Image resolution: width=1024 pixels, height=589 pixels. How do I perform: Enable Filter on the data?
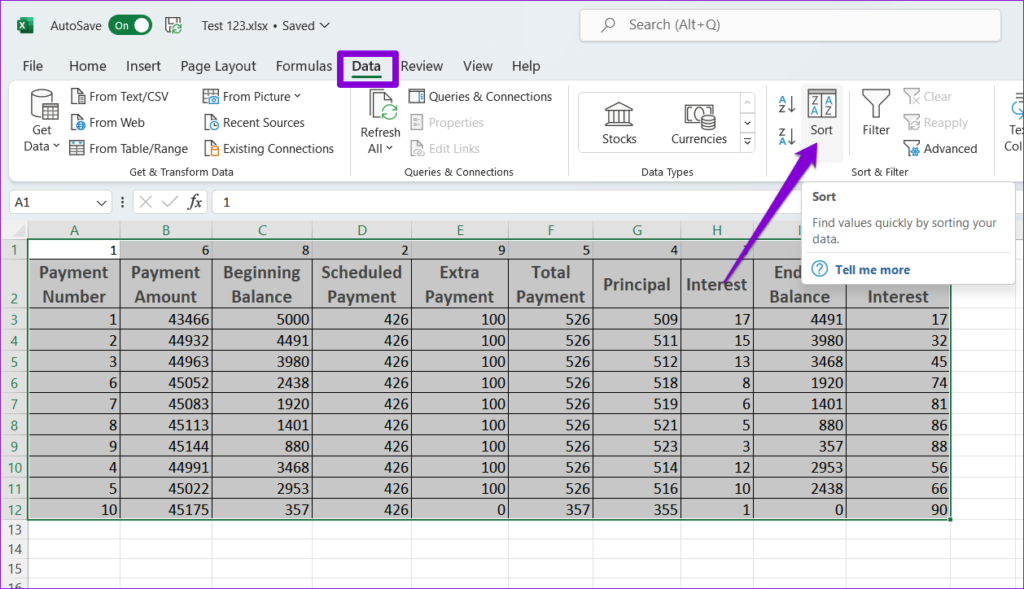click(x=875, y=115)
